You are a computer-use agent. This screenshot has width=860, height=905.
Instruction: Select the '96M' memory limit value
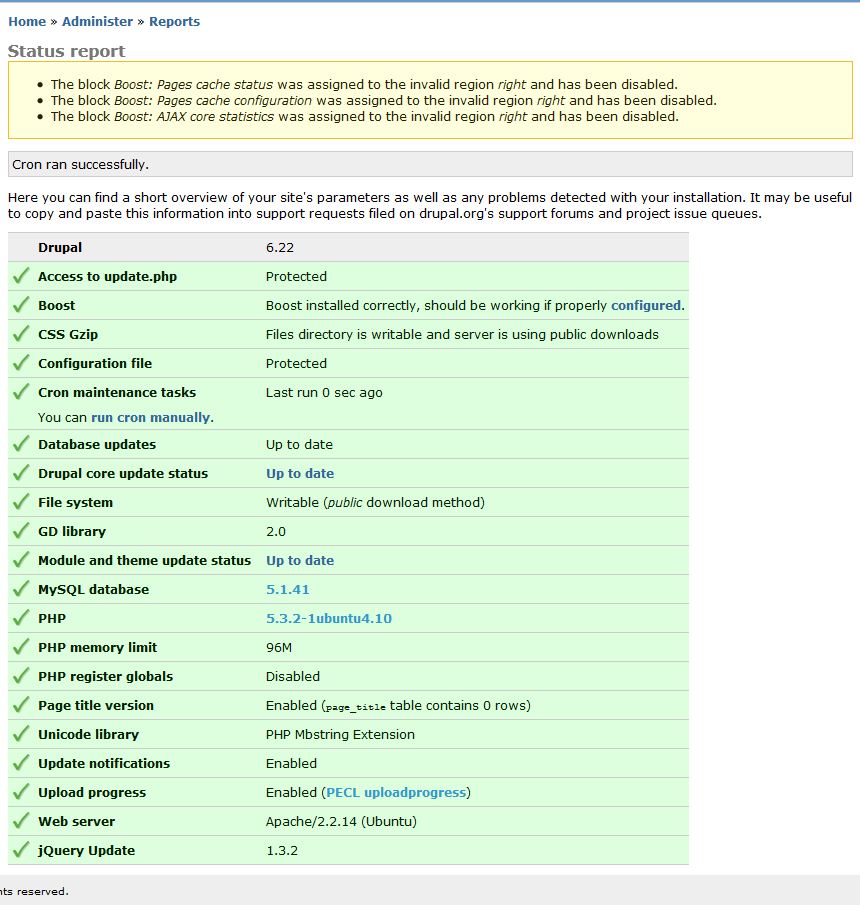[279, 648]
